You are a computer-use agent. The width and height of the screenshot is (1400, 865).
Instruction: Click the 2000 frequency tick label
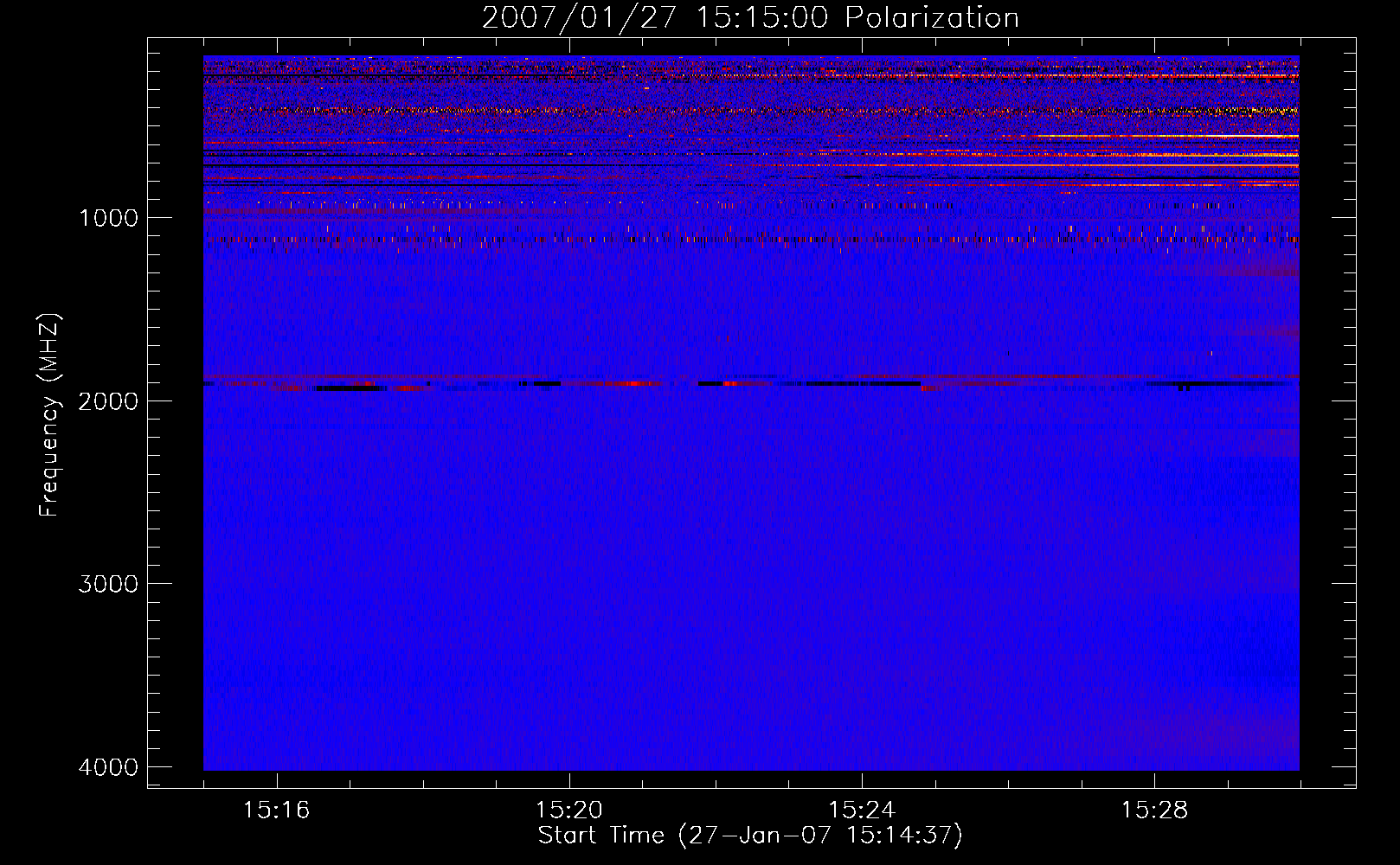[x=108, y=401]
